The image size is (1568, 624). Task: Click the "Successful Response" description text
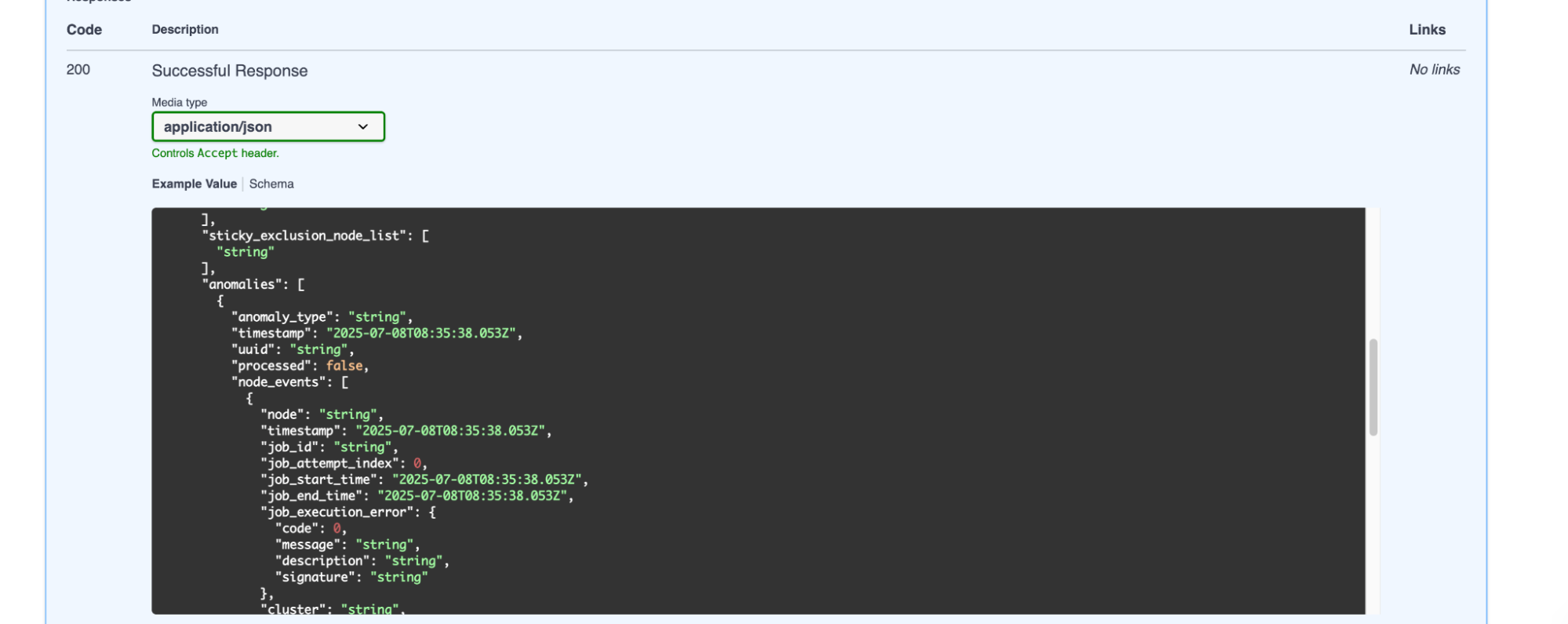coord(229,71)
